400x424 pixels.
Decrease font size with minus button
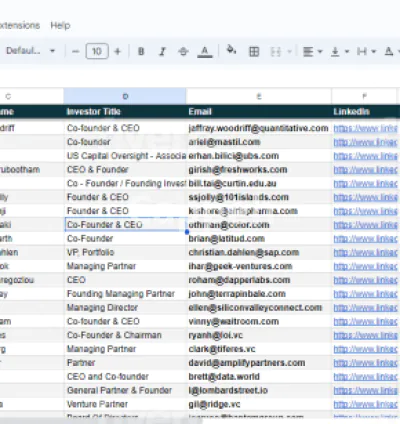[76, 51]
